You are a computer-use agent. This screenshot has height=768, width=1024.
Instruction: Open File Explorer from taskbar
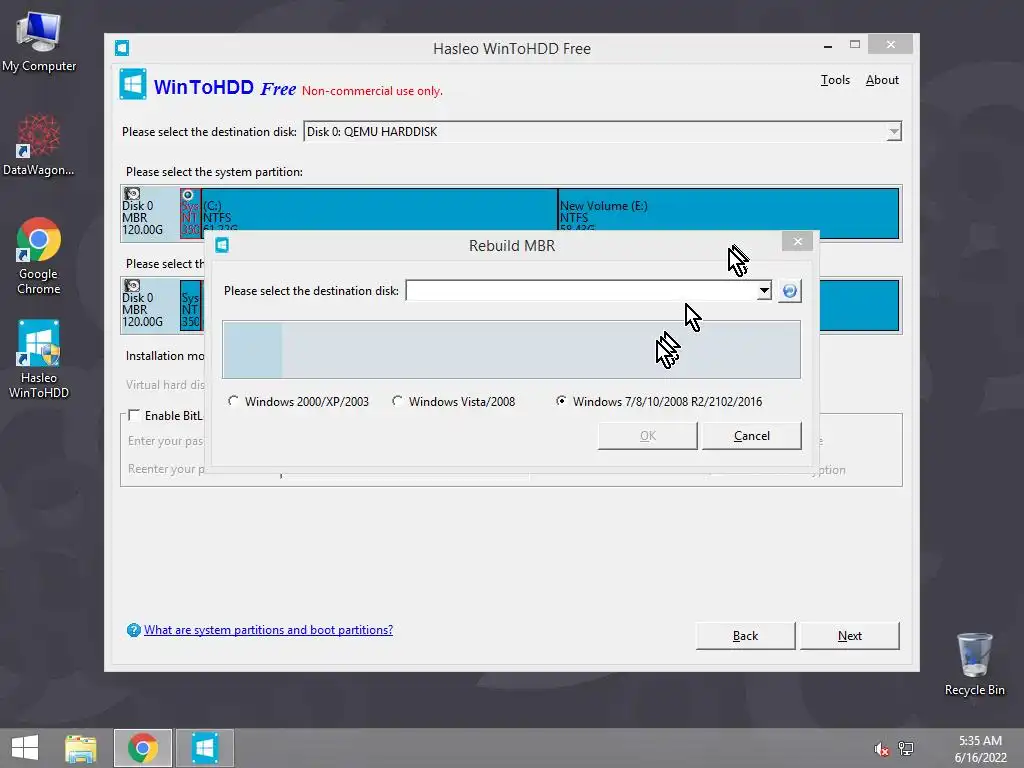pyautogui.click(x=81, y=748)
